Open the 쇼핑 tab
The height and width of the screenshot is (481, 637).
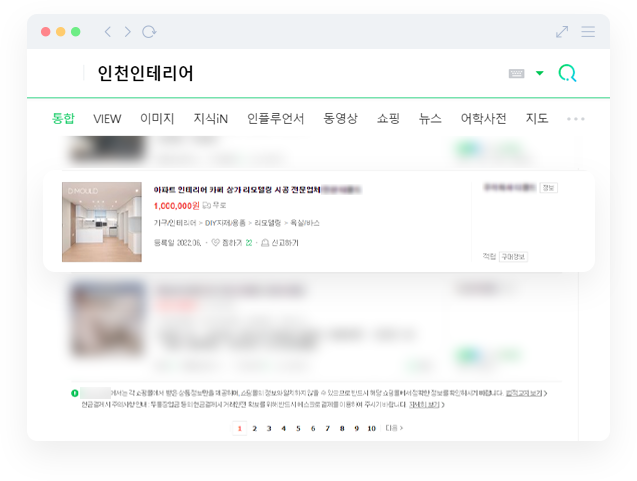pos(388,119)
